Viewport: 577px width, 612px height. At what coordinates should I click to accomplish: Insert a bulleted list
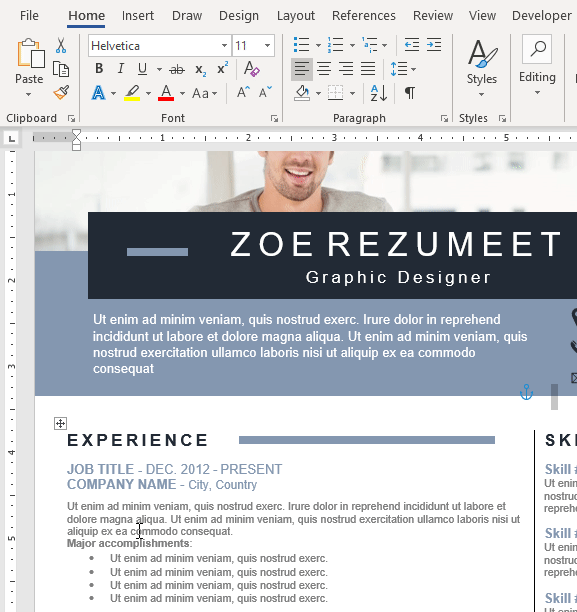coord(301,45)
